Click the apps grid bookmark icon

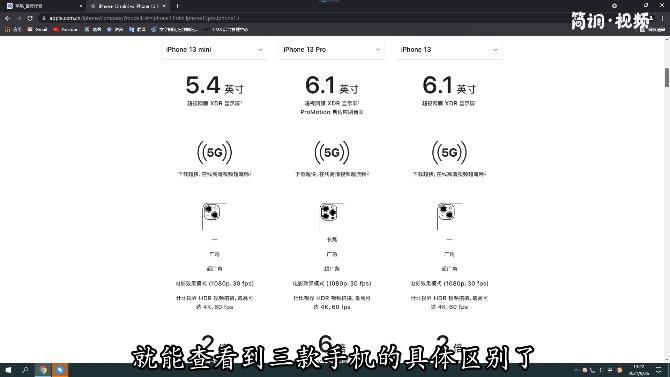click(7, 29)
